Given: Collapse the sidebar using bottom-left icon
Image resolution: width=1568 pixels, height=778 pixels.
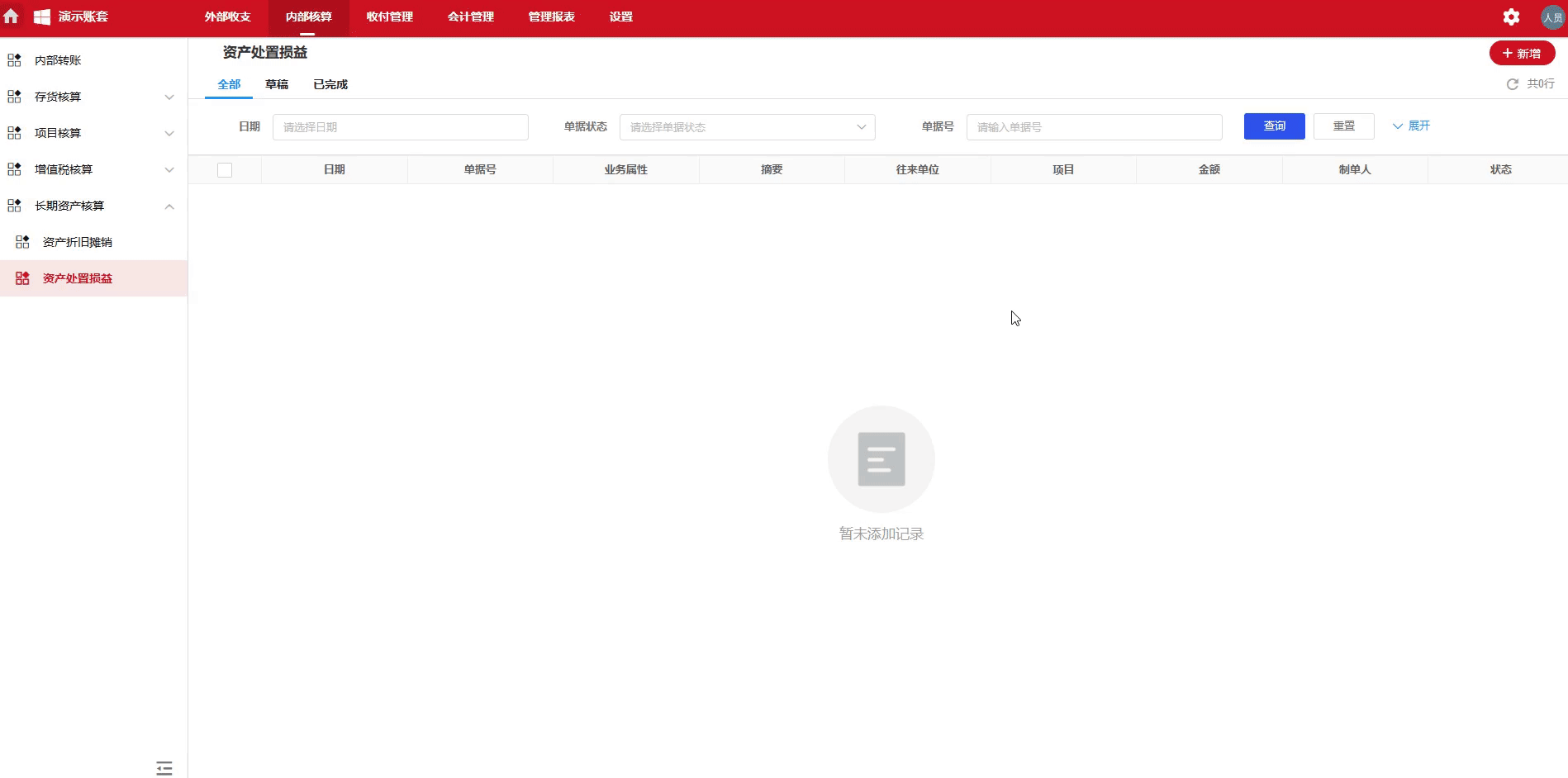Looking at the screenshot, I should pyautogui.click(x=164, y=767).
